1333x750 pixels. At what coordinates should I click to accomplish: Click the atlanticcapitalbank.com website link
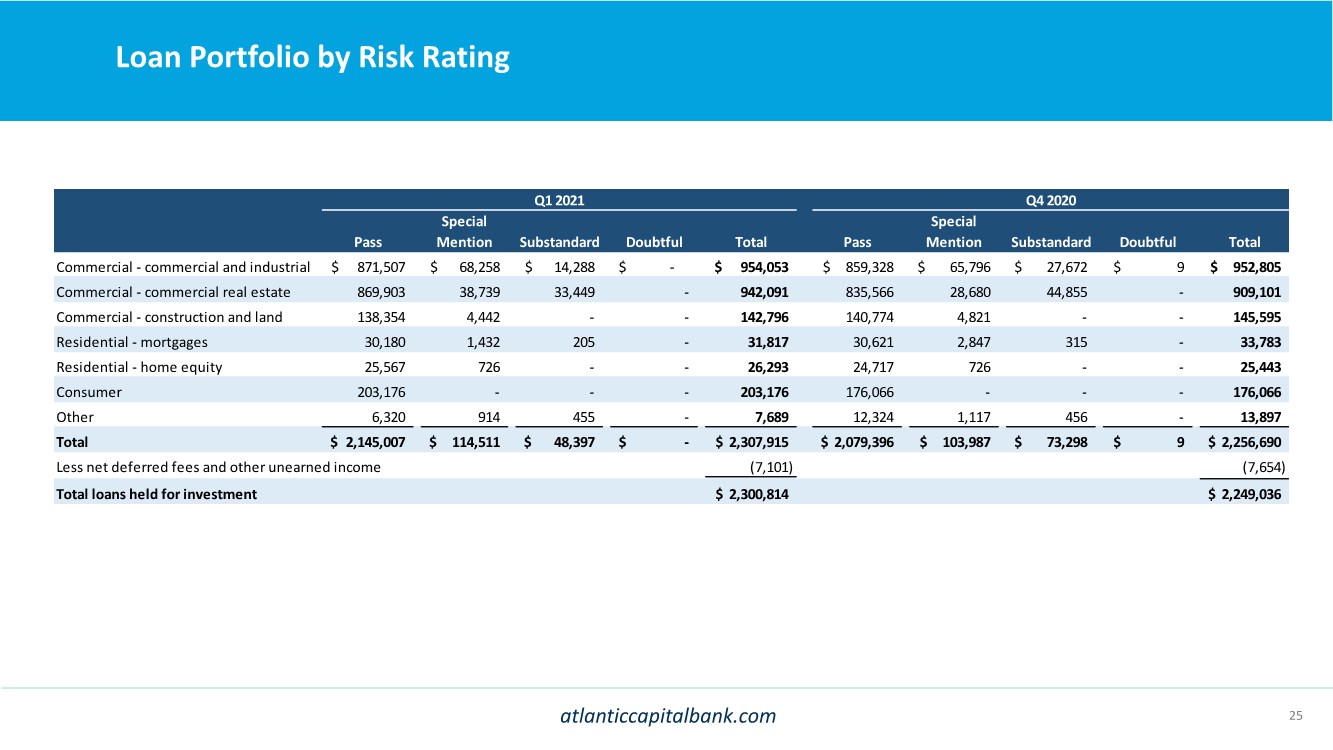[666, 715]
